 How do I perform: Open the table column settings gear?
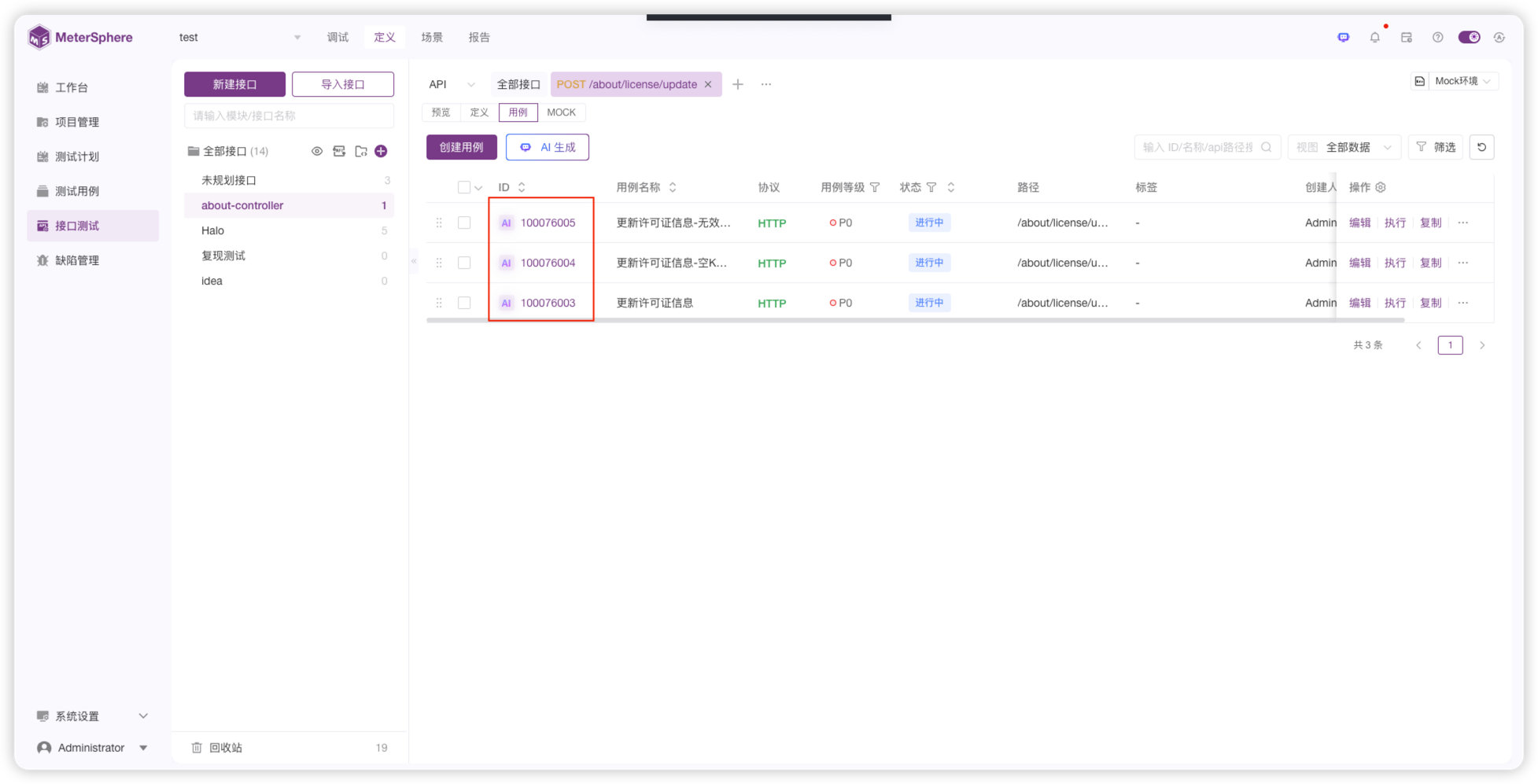[x=1380, y=187]
